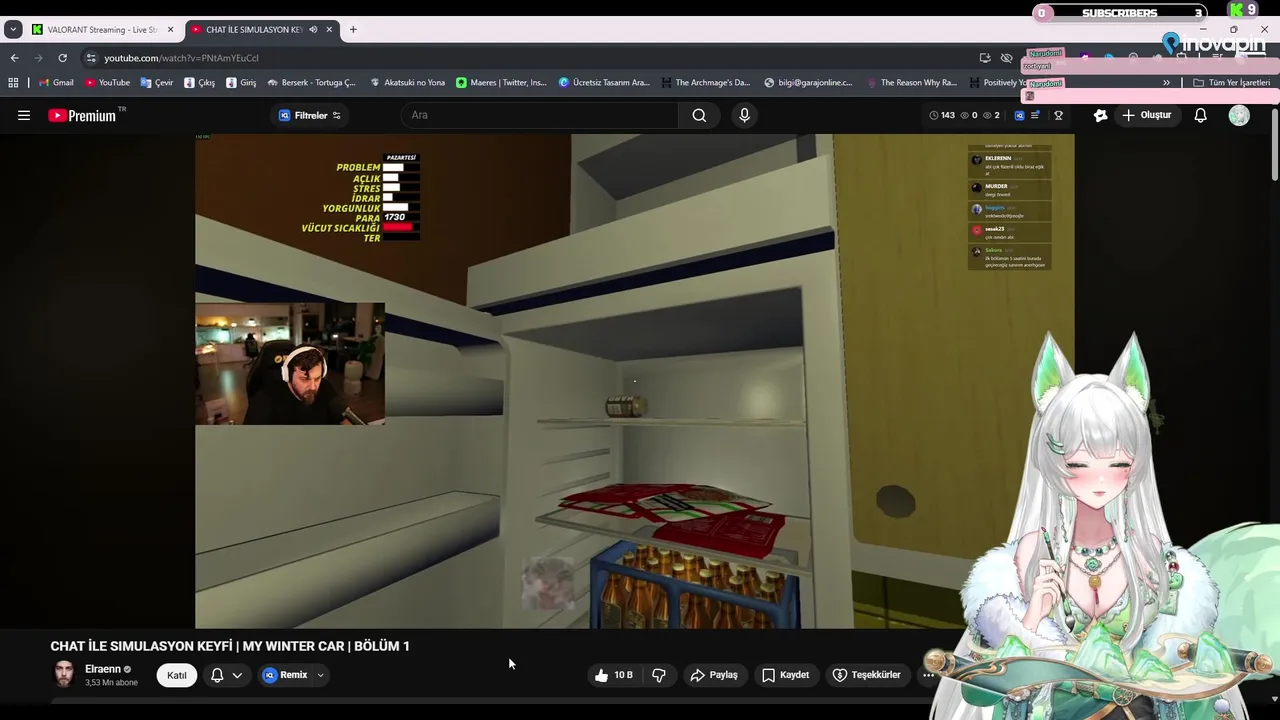Click the video title text

tap(230, 646)
